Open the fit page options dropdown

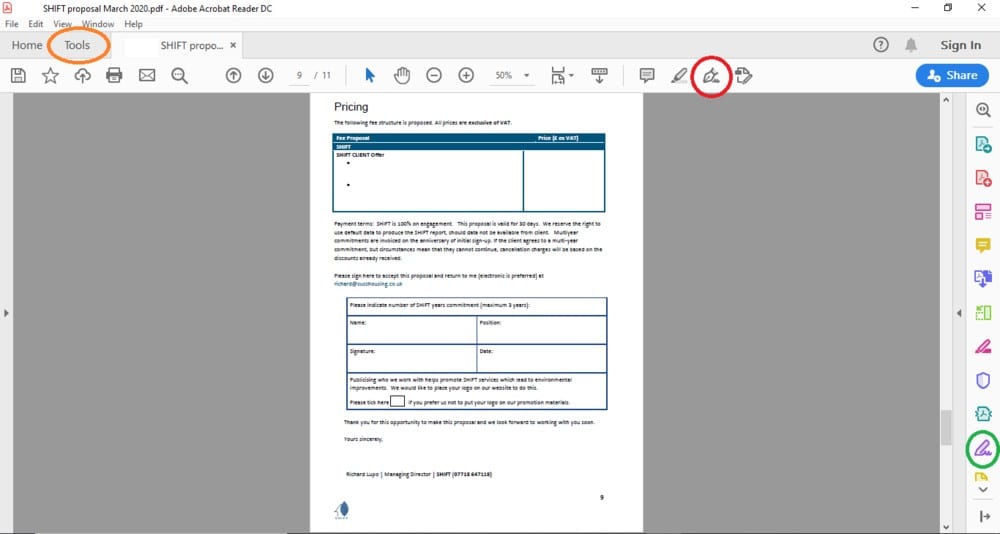562,76
